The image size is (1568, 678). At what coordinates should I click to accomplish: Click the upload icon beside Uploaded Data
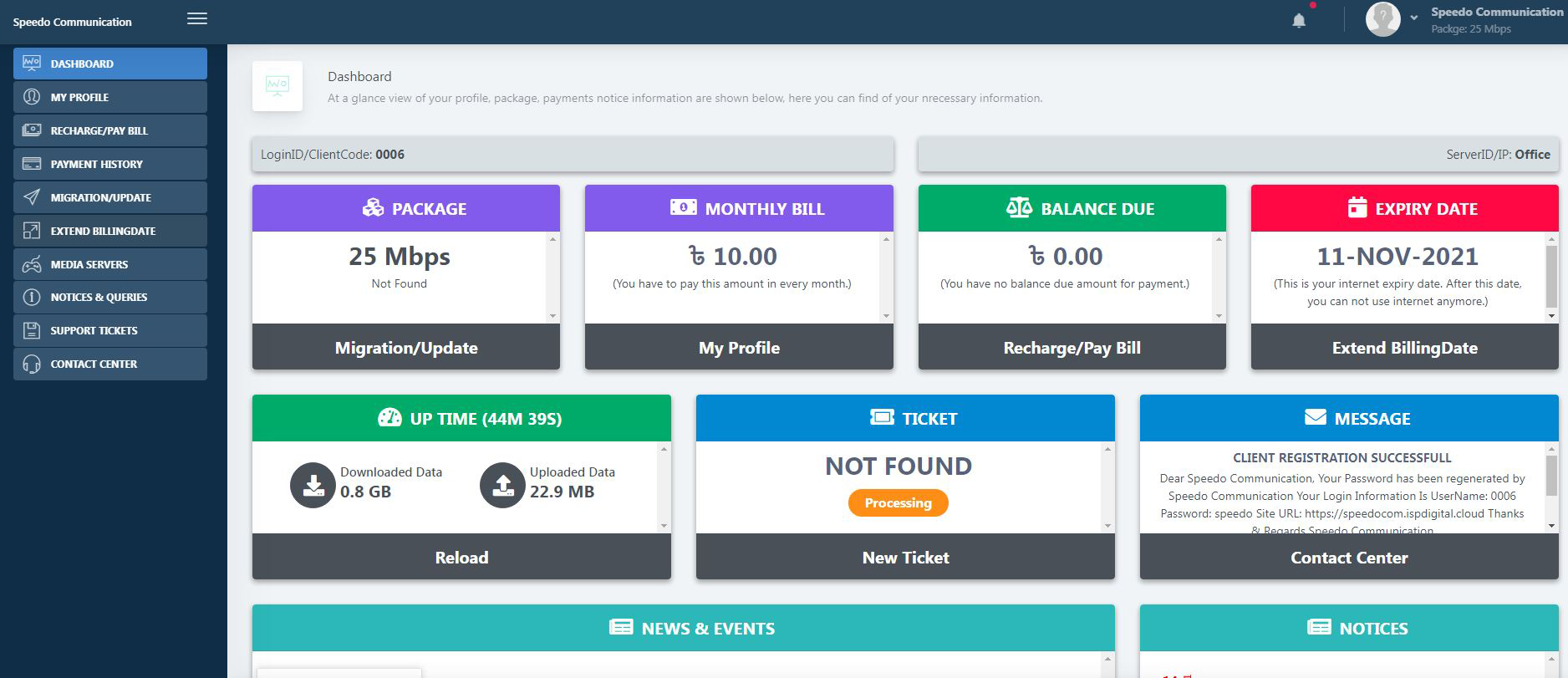click(502, 485)
